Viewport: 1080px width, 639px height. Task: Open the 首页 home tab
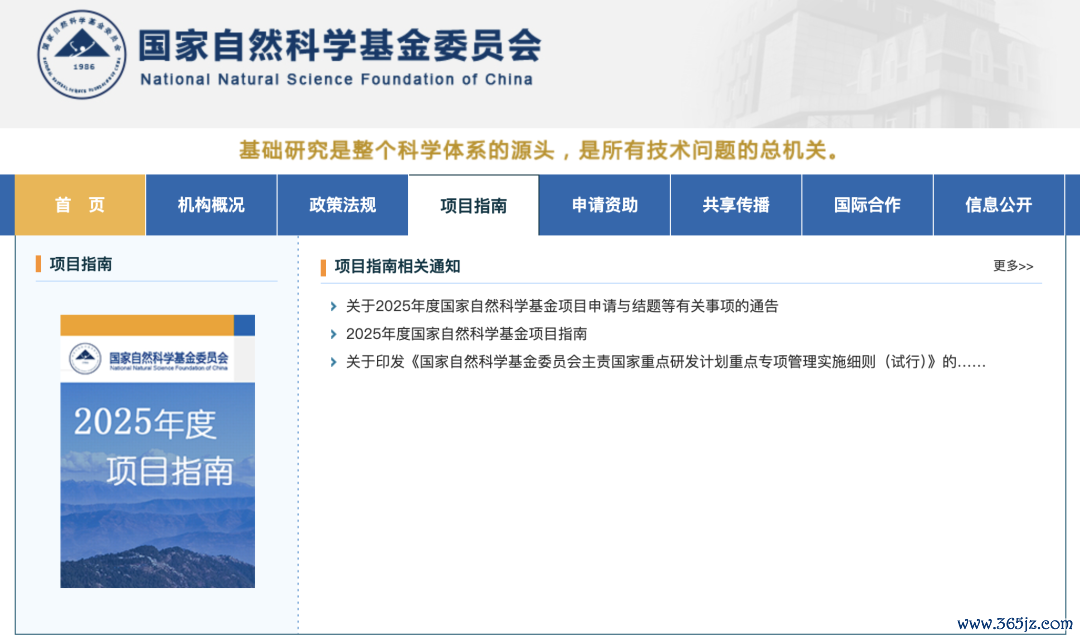80,205
